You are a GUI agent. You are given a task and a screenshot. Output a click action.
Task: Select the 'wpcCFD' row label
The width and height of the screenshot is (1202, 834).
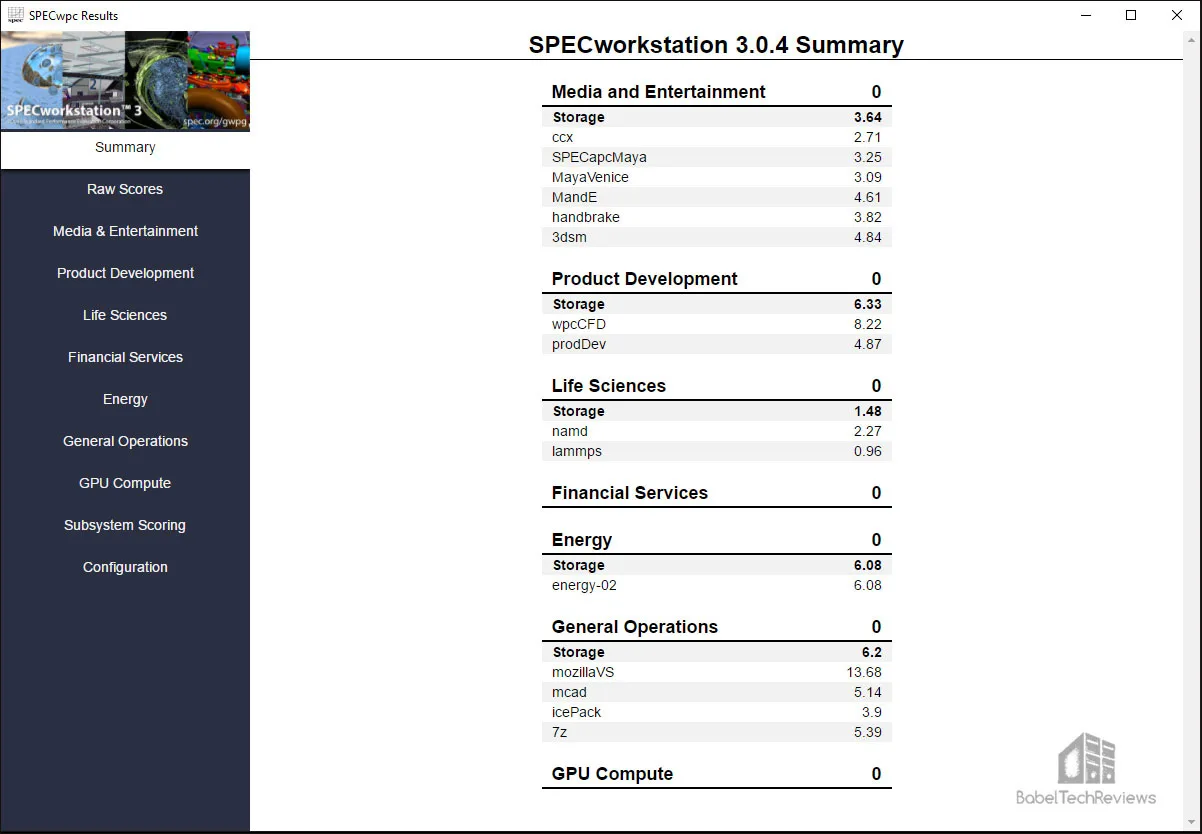tap(578, 324)
